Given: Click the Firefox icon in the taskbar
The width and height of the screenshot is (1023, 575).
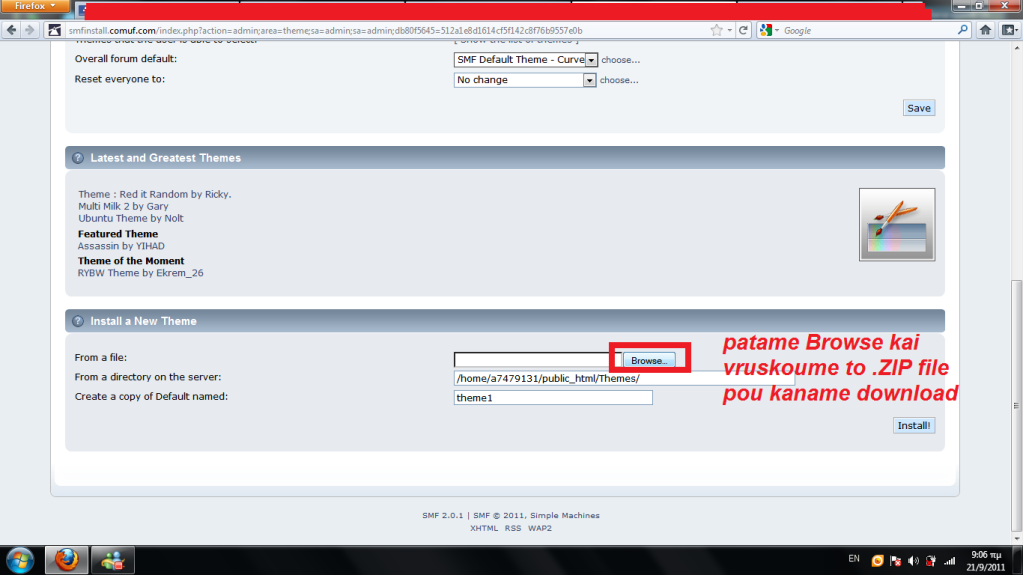Looking at the screenshot, I should 67,559.
